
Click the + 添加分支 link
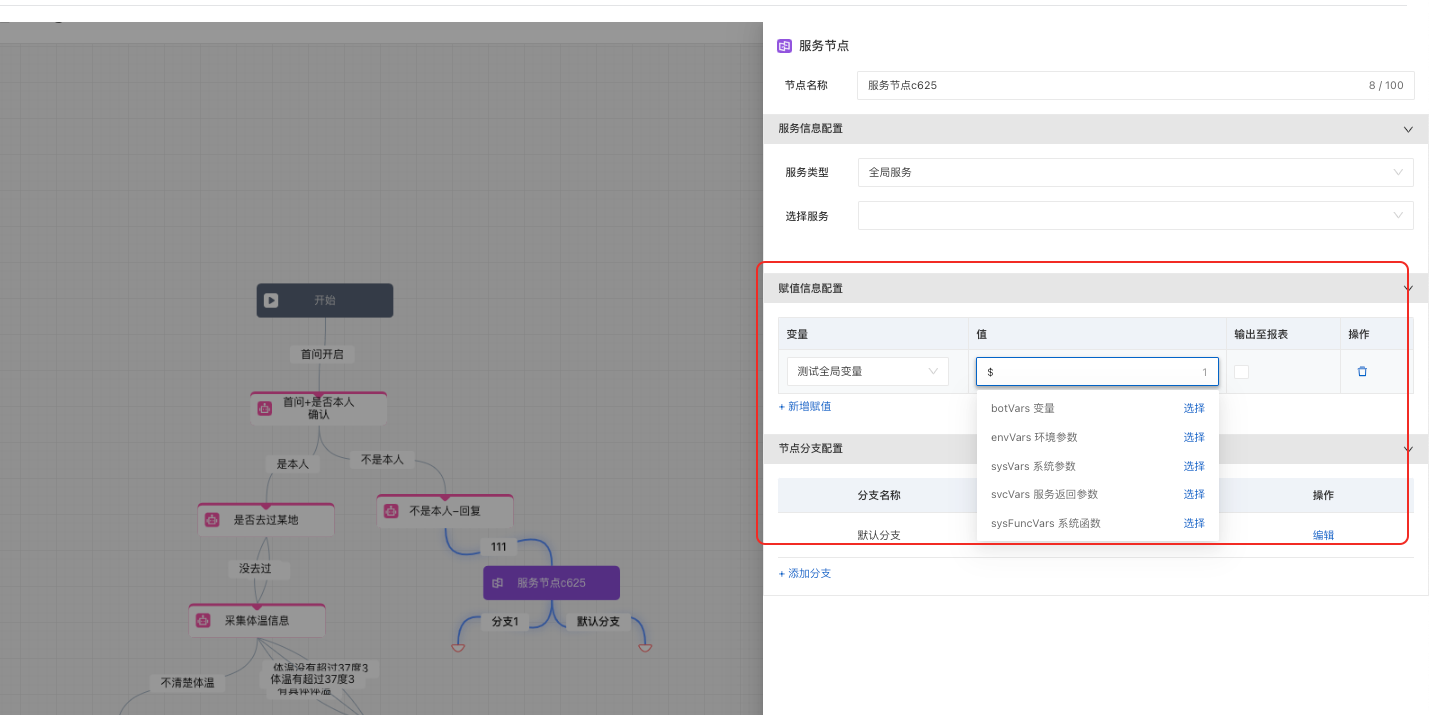805,573
